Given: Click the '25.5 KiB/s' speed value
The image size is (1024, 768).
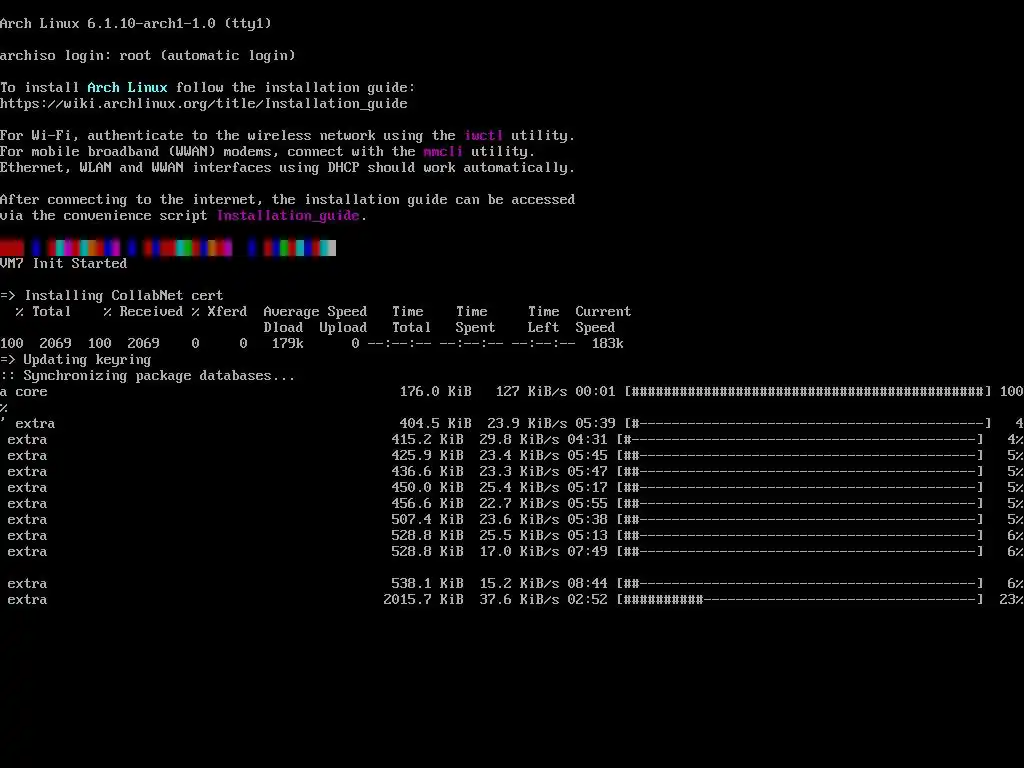Looking at the screenshot, I should (x=519, y=536).
